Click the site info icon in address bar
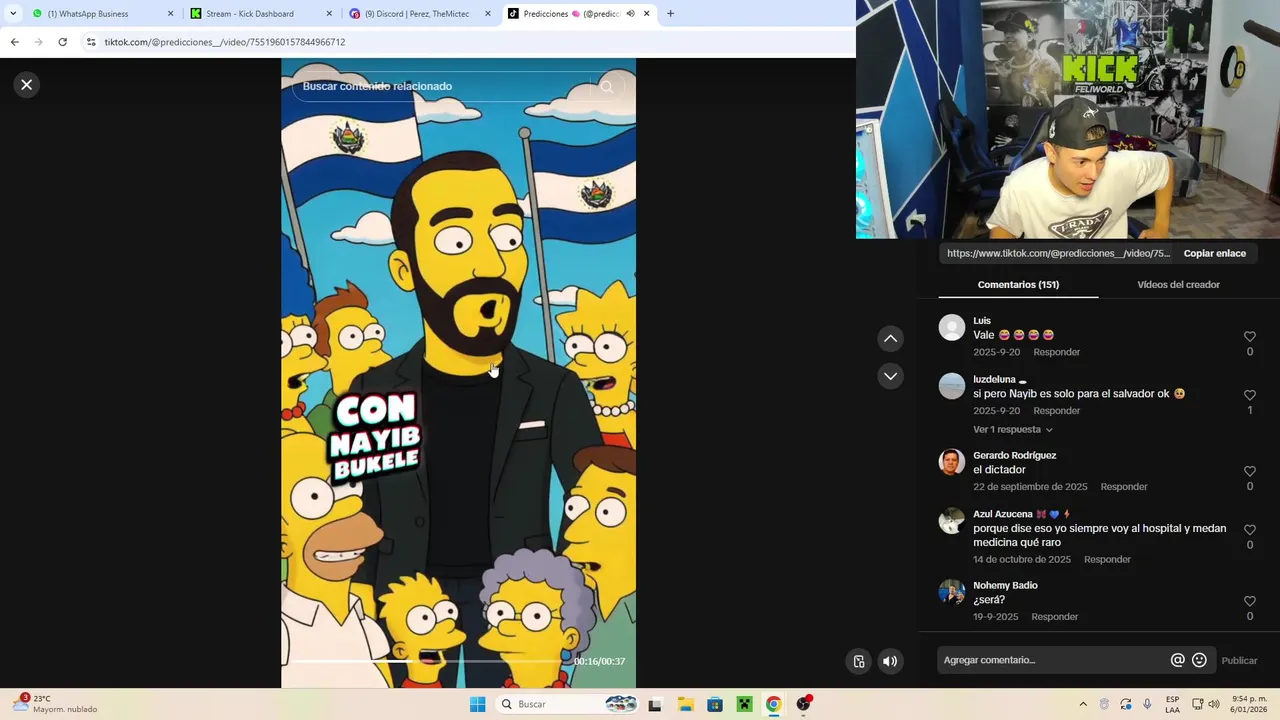The width and height of the screenshot is (1280, 720). 91,42
